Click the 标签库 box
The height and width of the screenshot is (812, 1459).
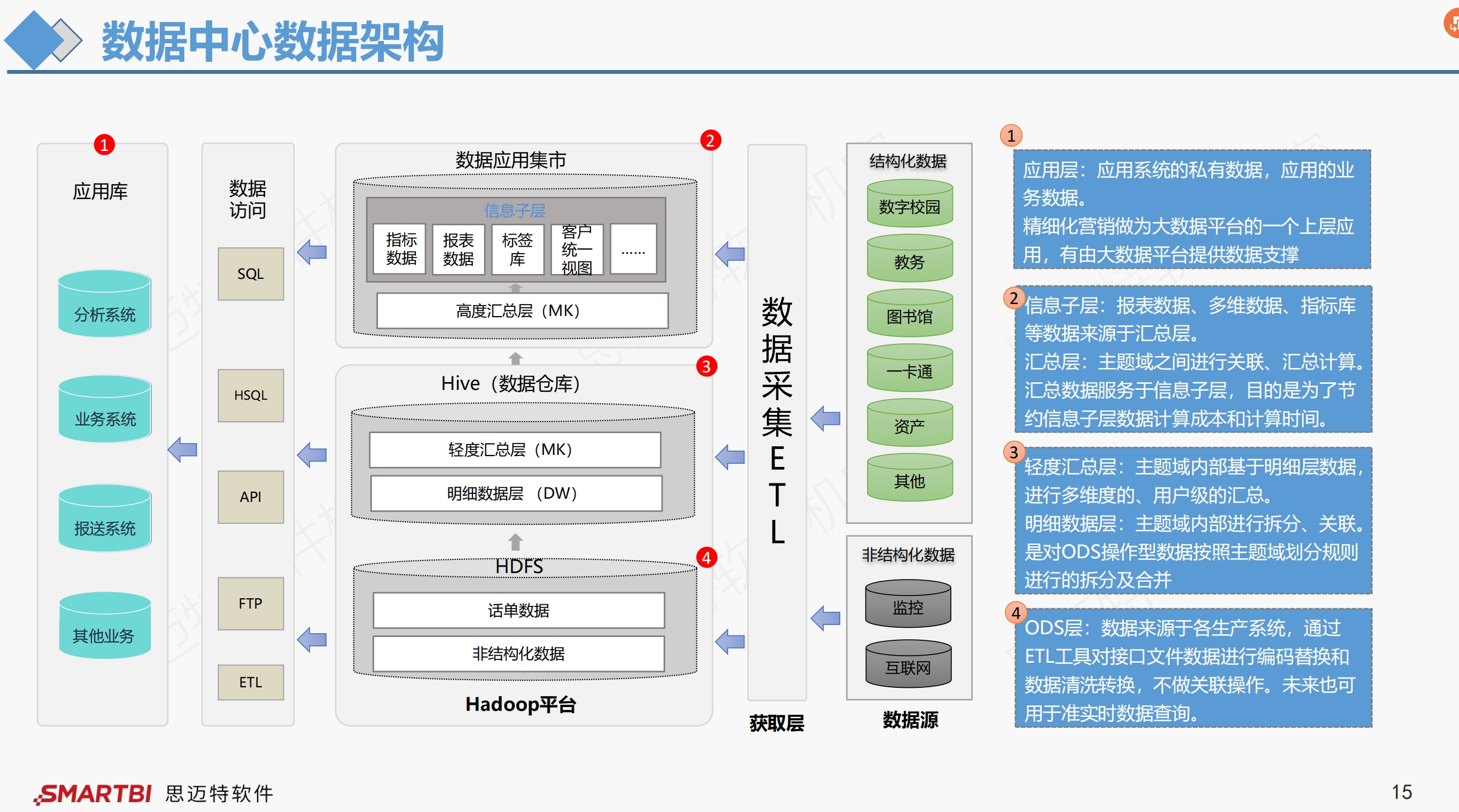click(x=517, y=249)
